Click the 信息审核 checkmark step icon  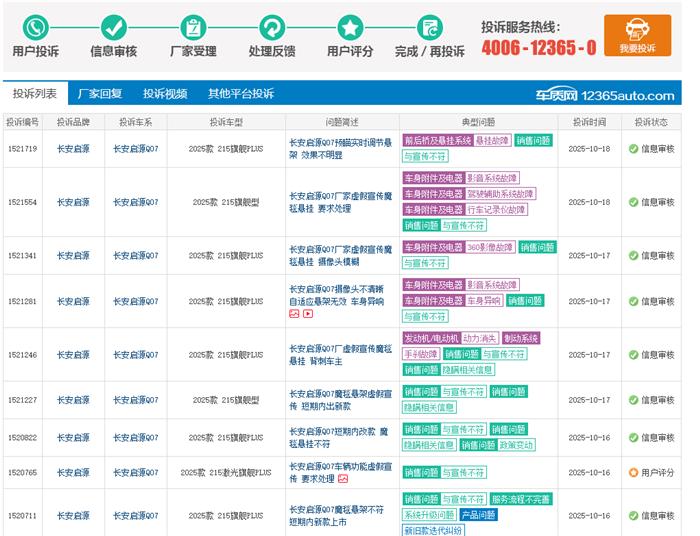(x=113, y=27)
